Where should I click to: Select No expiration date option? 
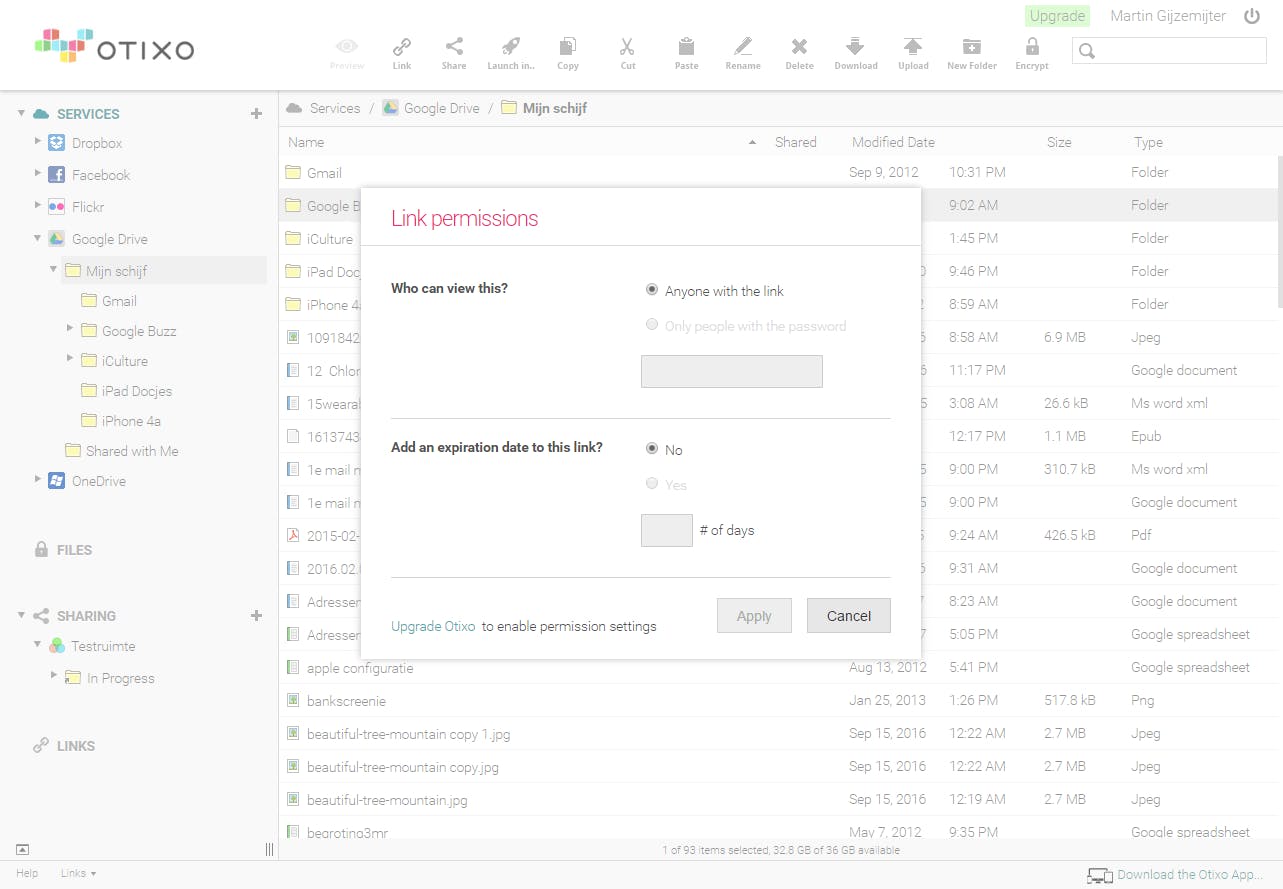tap(652, 449)
